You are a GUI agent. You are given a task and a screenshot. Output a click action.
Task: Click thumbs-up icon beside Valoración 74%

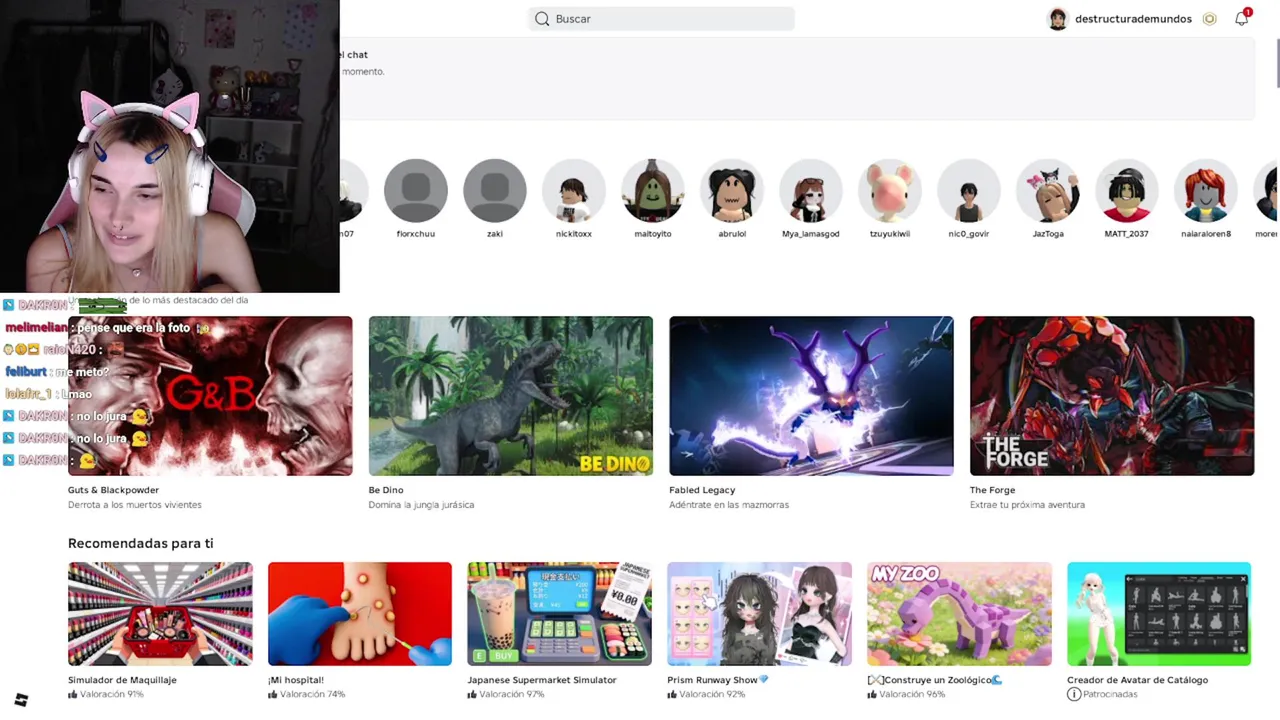[273, 694]
